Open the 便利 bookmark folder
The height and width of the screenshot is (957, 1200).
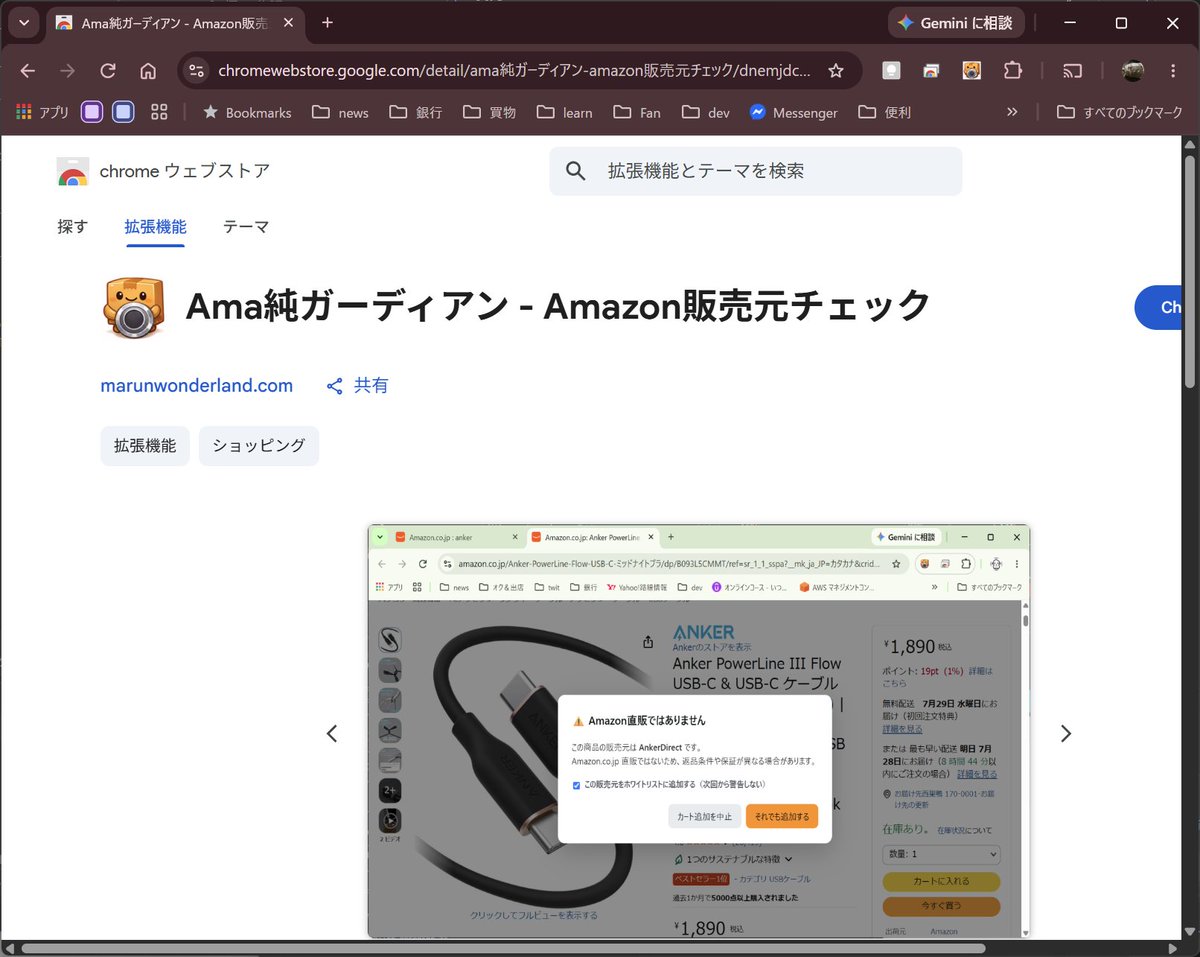pos(884,112)
